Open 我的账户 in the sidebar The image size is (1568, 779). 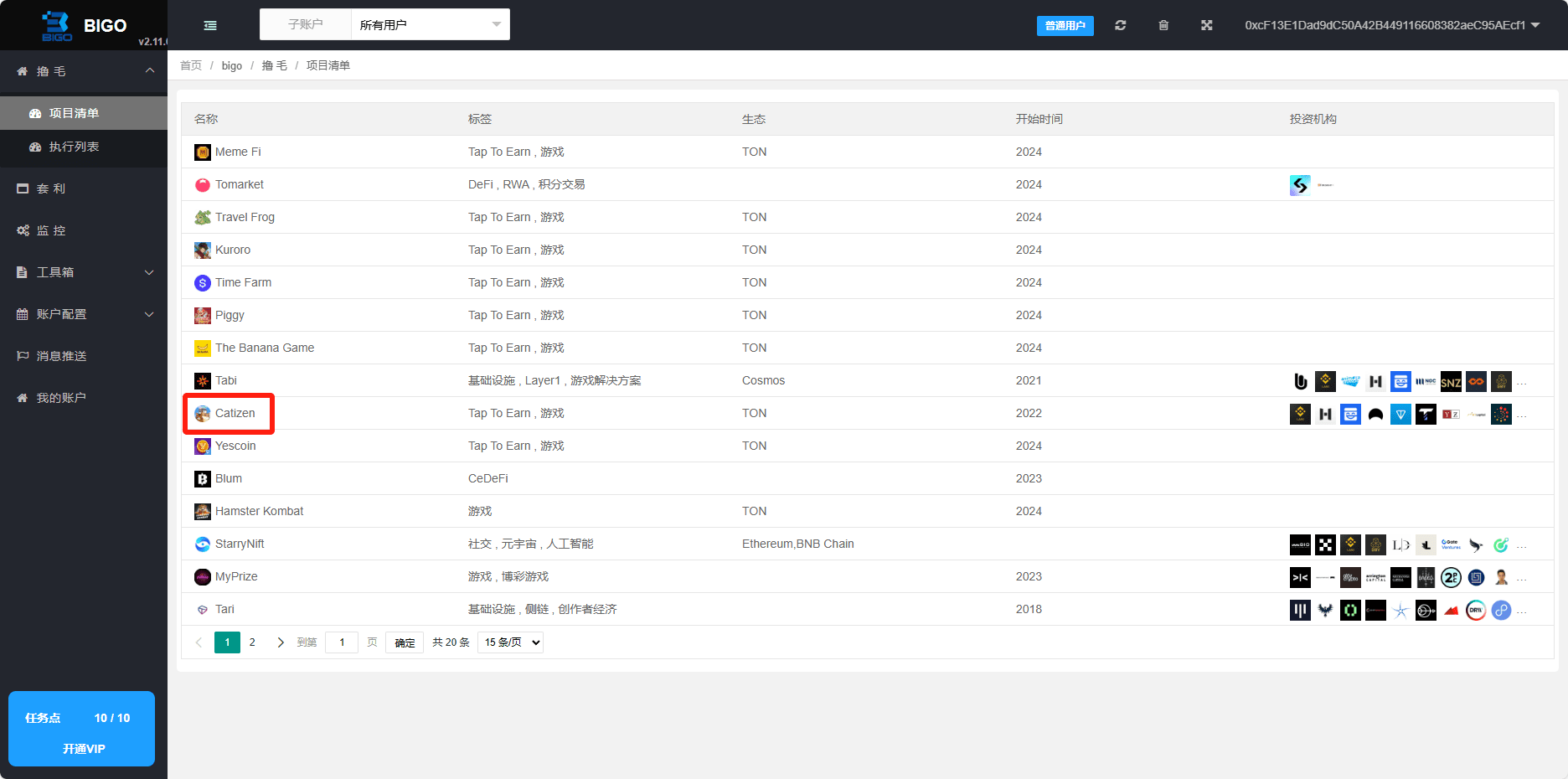point(84,398)
